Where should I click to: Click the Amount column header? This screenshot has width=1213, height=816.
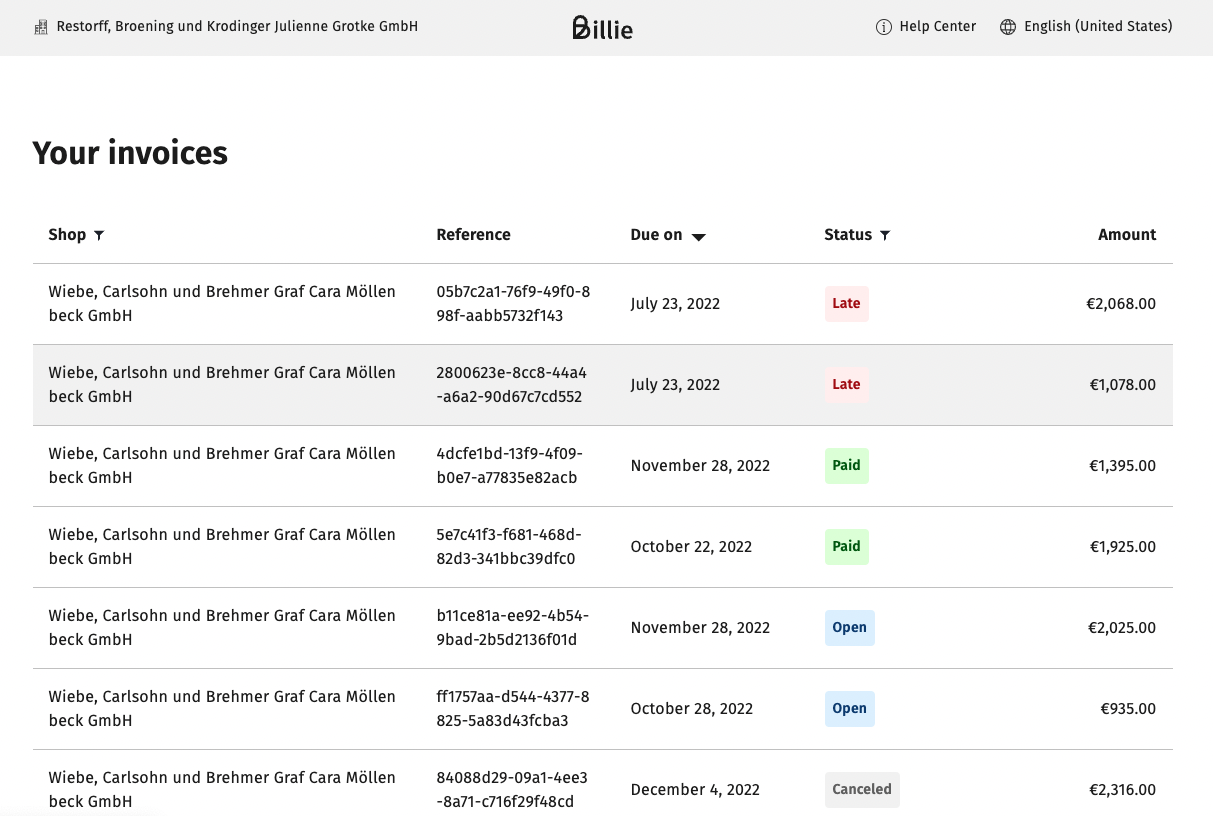point(1127,235)
